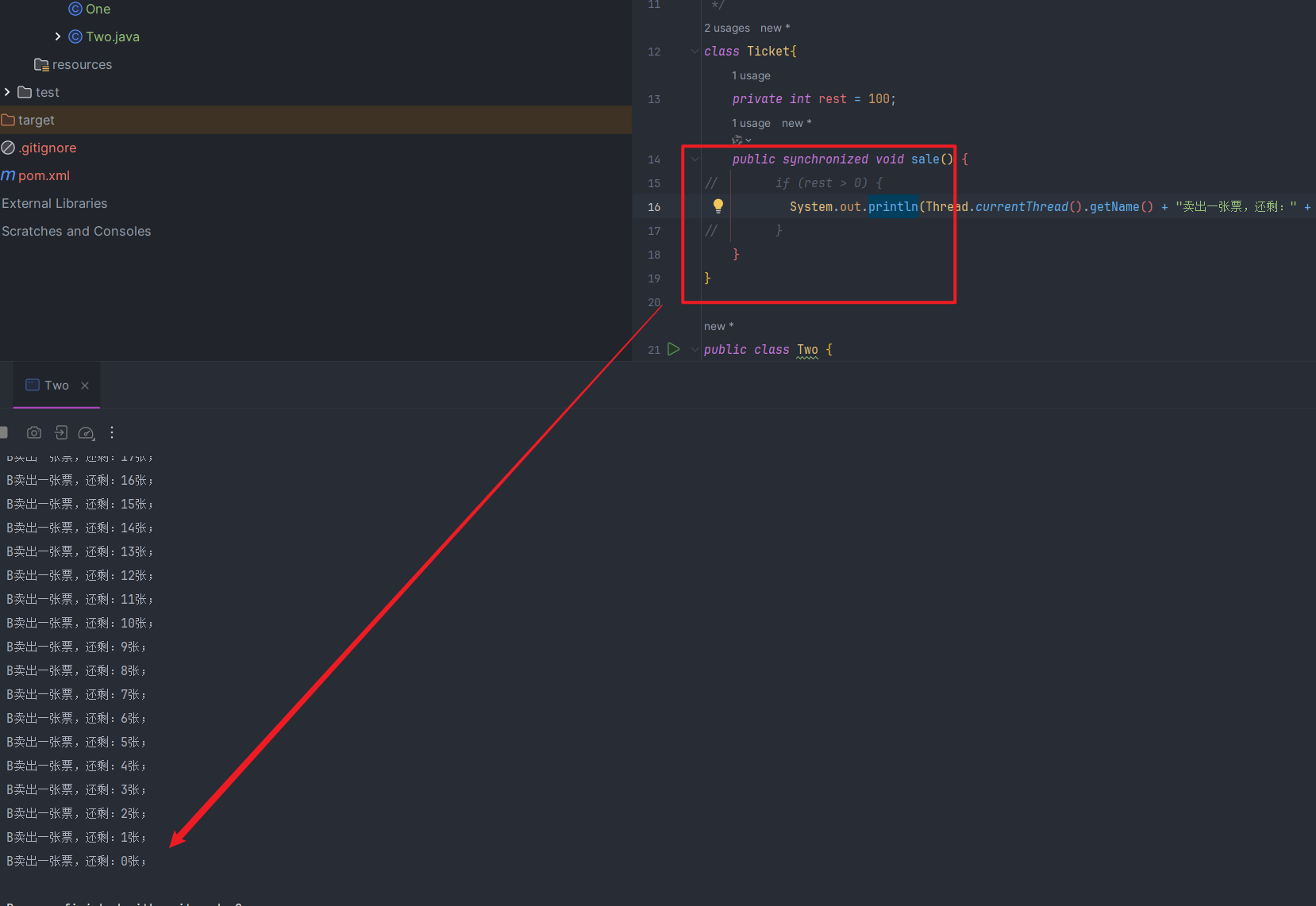
Task: Click console line '还剩: 0张'
Action: (76, 861)
